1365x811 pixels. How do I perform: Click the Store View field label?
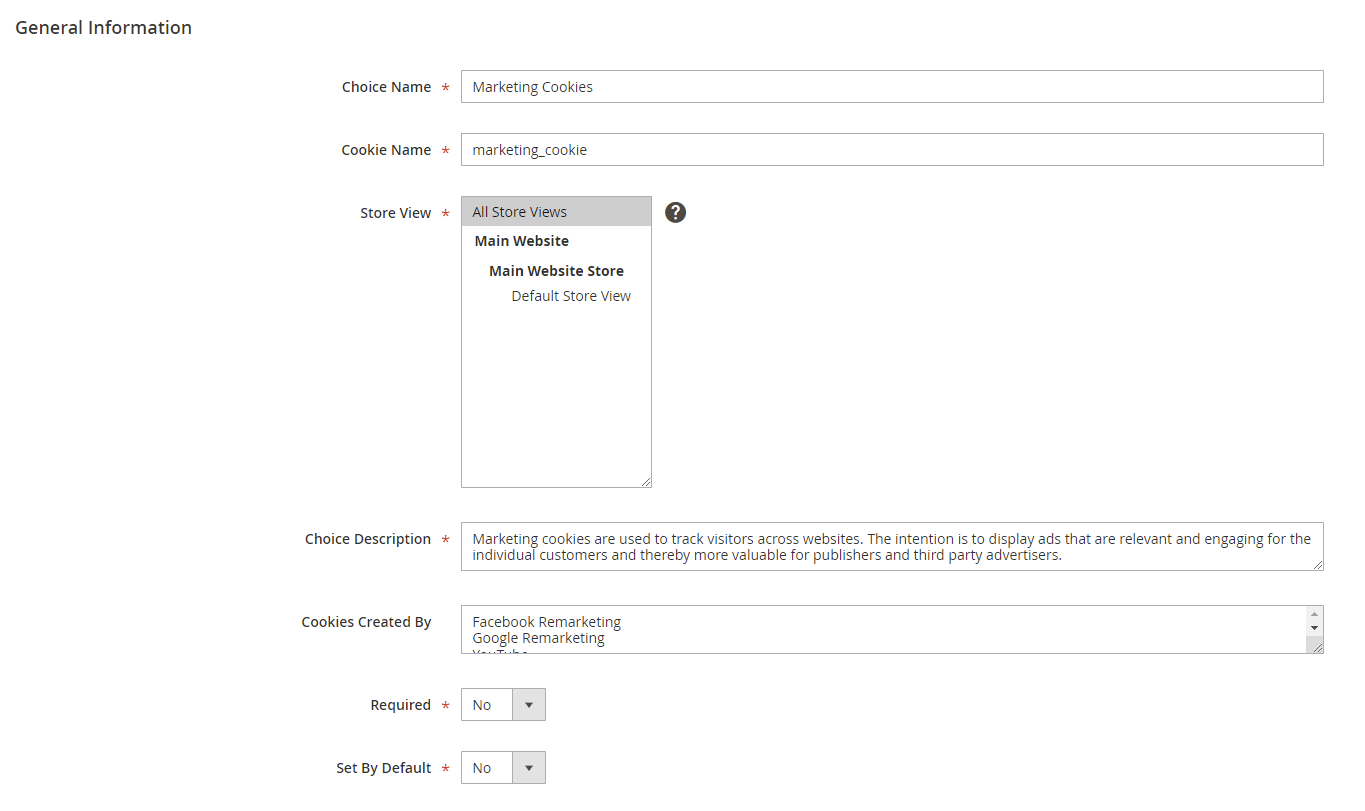[395, 213]
